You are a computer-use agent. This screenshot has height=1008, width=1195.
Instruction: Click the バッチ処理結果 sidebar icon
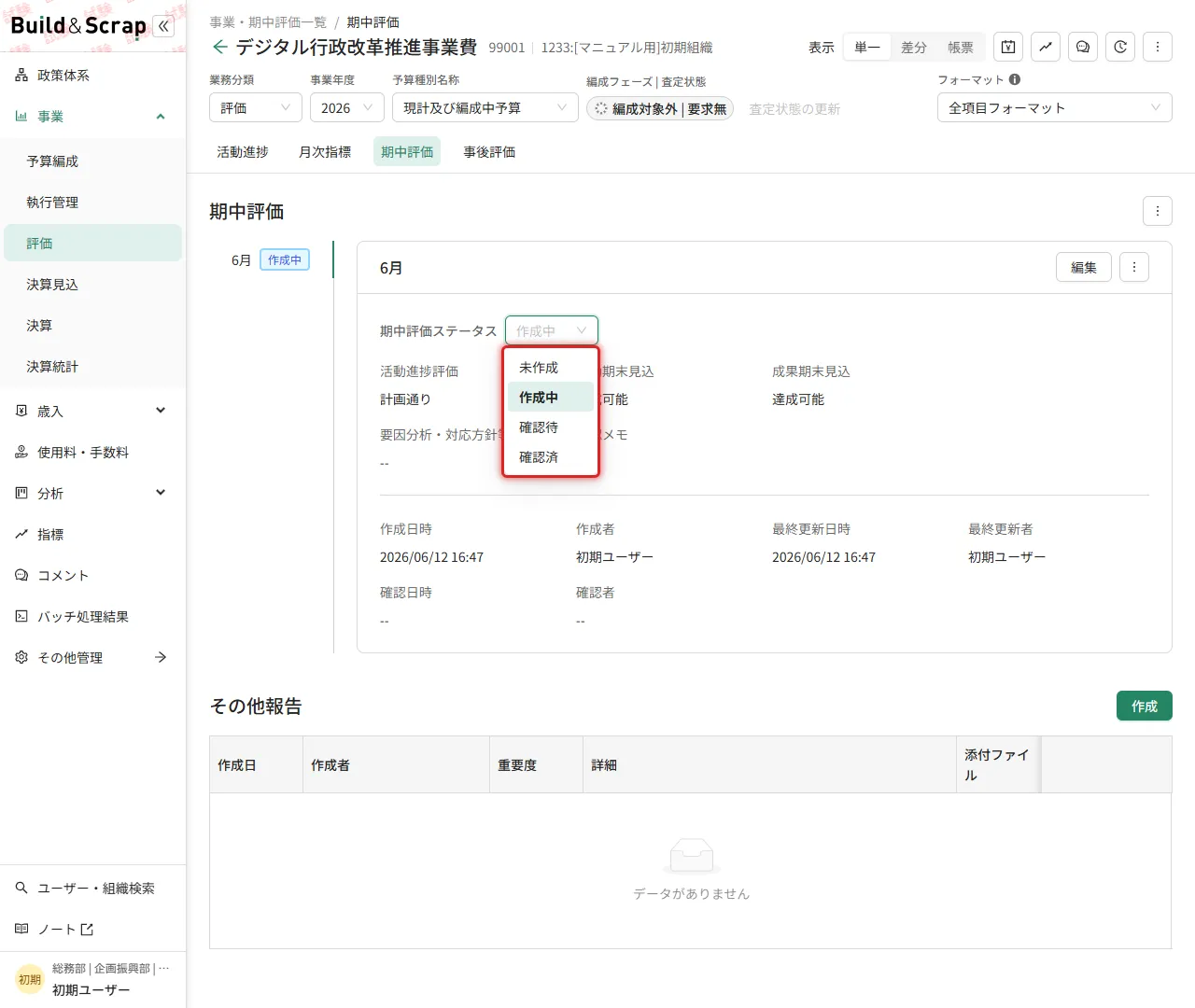(x=21, y=616)
